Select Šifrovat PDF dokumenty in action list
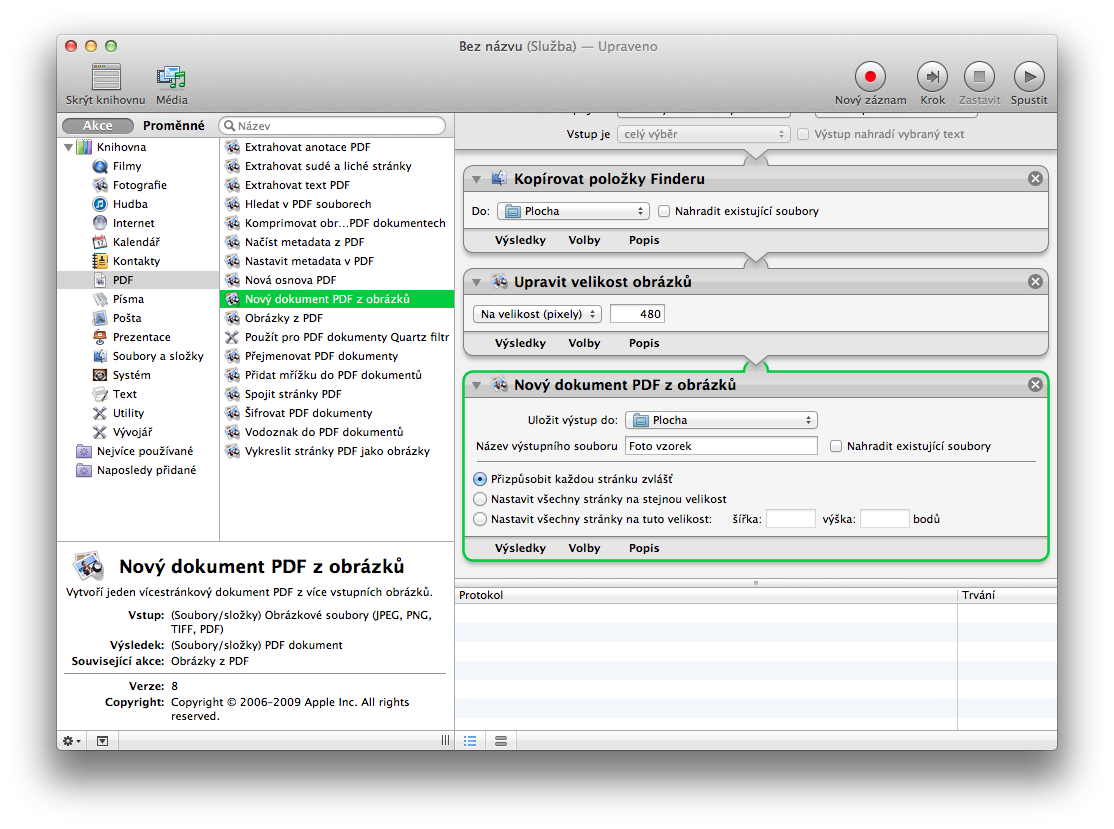This screenshot has height=829, width=1114. click(308, 413)
